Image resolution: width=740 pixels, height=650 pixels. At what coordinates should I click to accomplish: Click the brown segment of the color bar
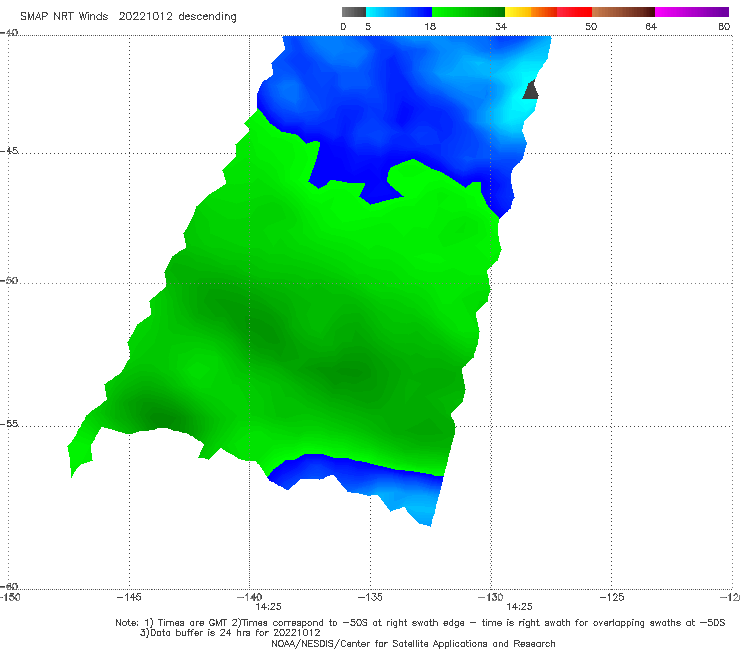click(x=623, y=12)
